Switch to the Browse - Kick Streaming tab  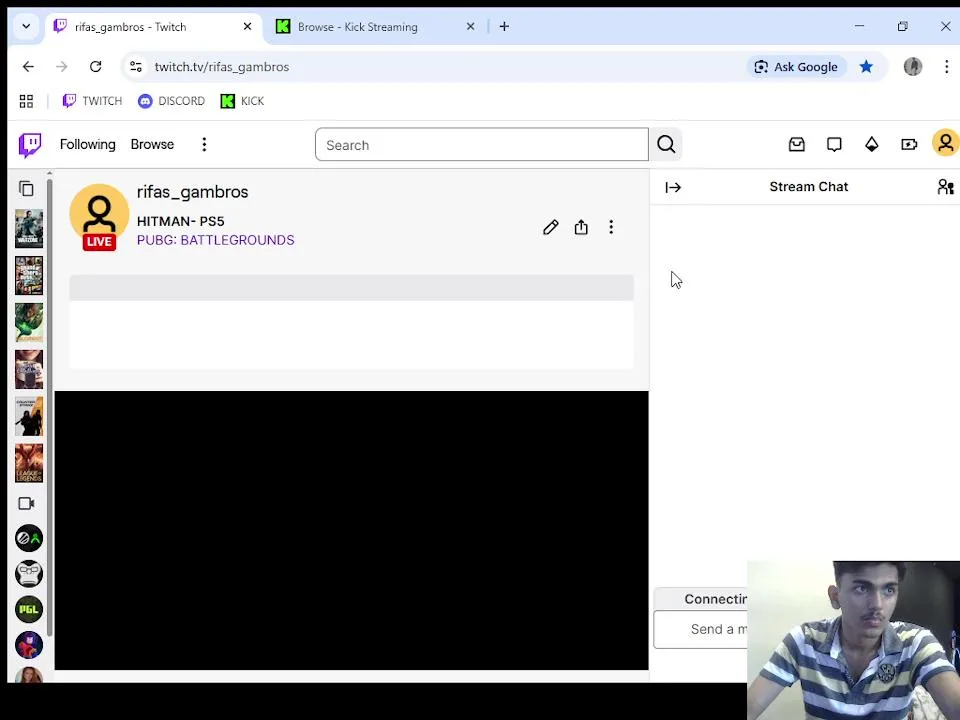click(x=358, y=27)
